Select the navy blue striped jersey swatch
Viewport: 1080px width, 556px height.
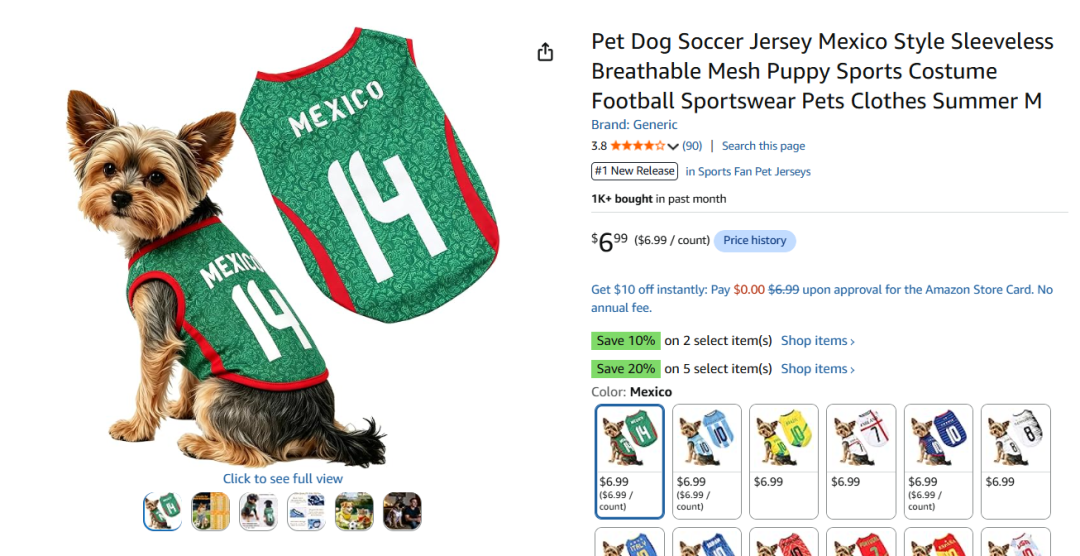938,461
